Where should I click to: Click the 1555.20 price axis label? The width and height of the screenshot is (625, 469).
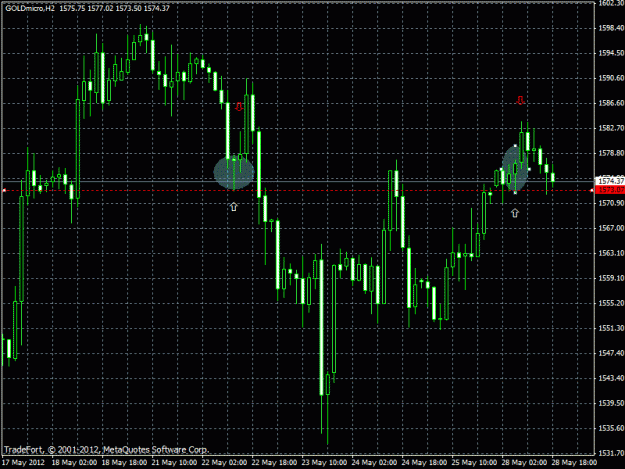[611, 303]
